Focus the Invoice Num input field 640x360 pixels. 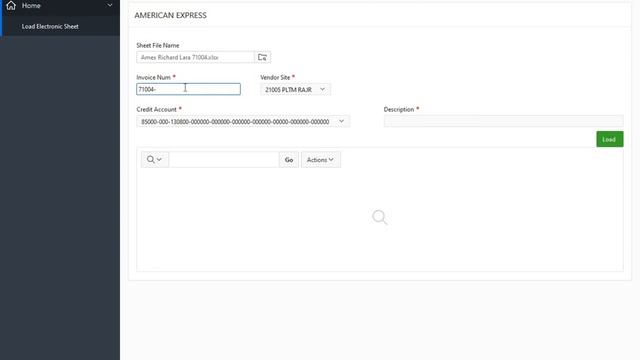tap(188, 89)
